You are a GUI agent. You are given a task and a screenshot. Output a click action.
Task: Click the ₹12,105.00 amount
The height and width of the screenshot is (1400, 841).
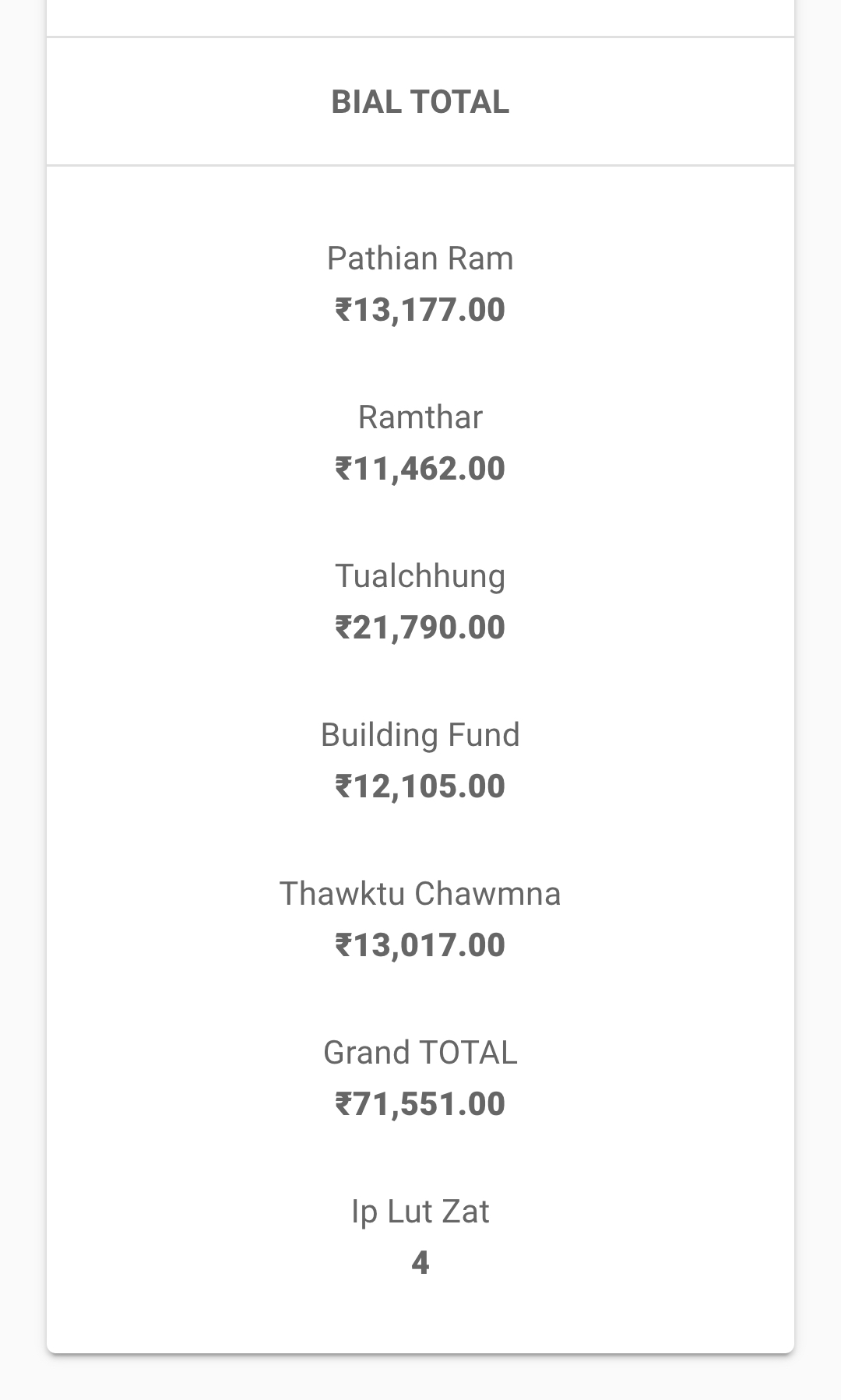coord(420,786)
